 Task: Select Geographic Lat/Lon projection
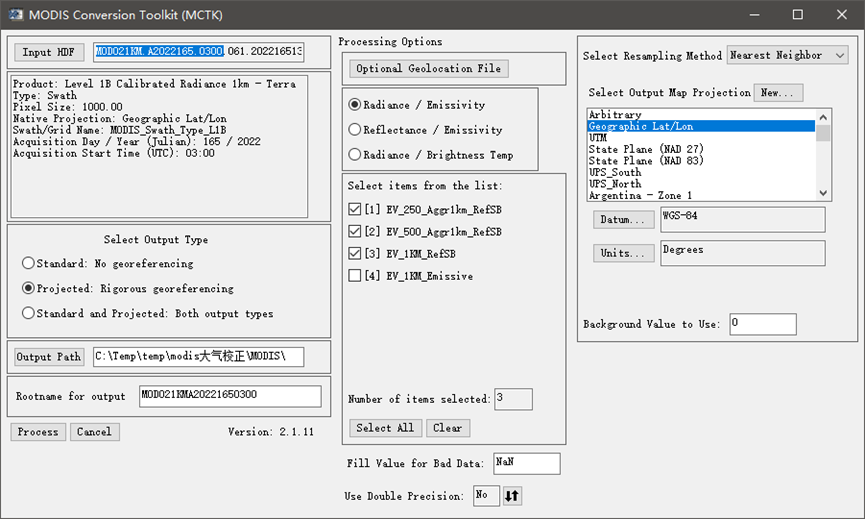click(701, 126)
